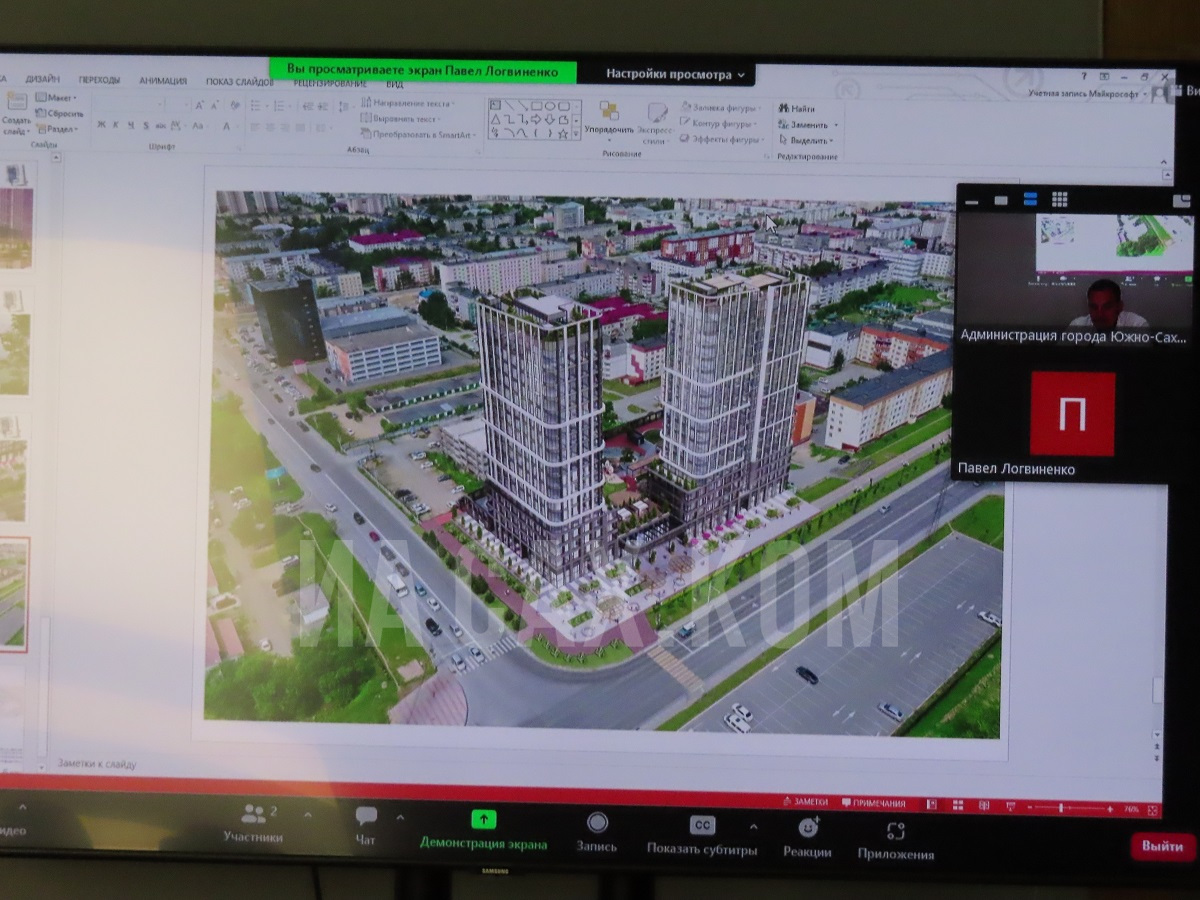
Task: Increase font size in ribbon
Action: [200, 105]
